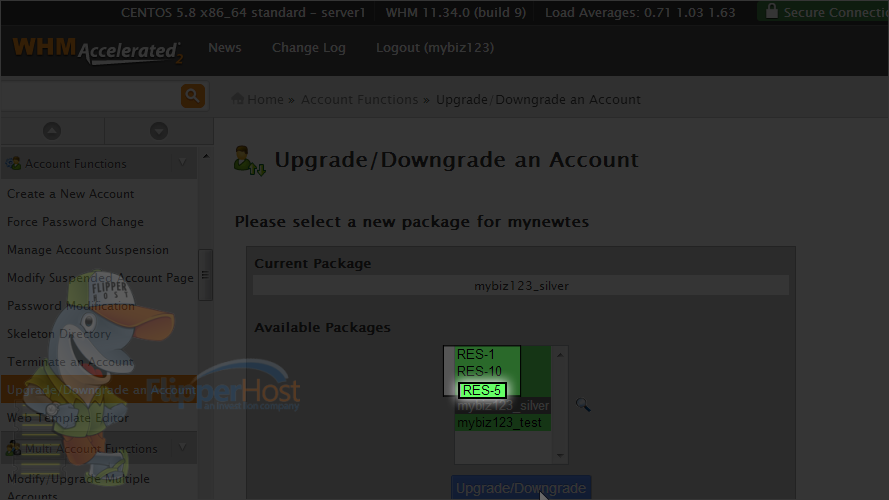This screenshot has width=889, height=500.
Task: Click the up arrow sidebar navigation button
Action: click(x=52, y=131)
